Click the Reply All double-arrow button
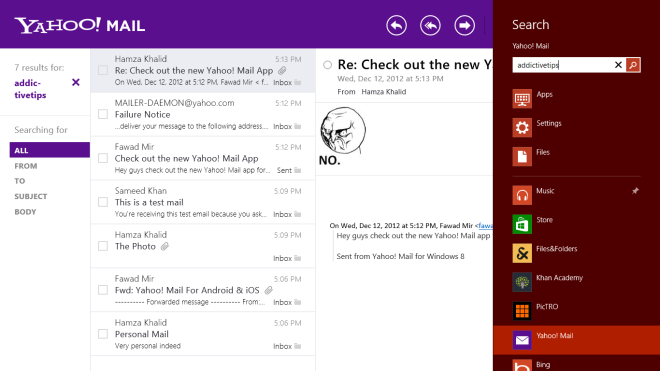The height and width of the screenshot is (371, 660). click(430, 25)
